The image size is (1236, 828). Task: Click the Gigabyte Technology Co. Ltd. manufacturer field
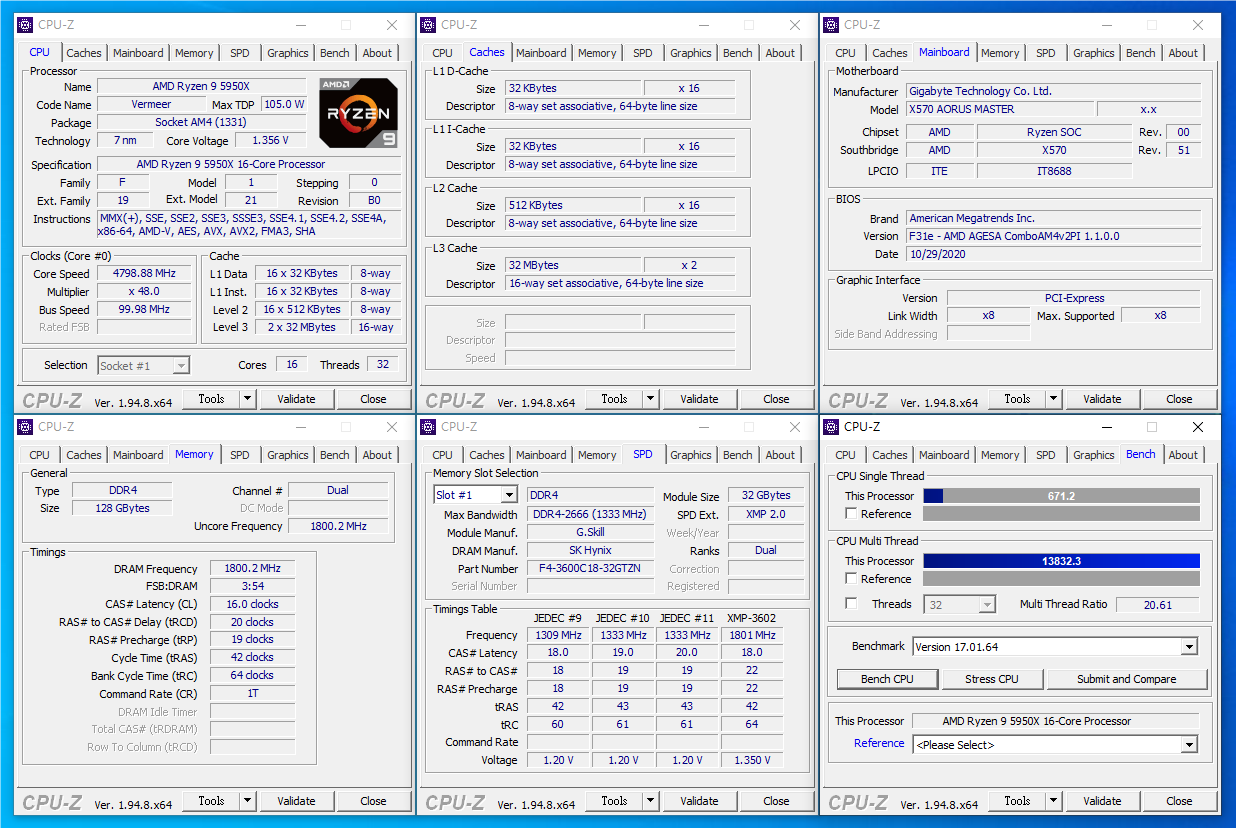pos(1052,91)
